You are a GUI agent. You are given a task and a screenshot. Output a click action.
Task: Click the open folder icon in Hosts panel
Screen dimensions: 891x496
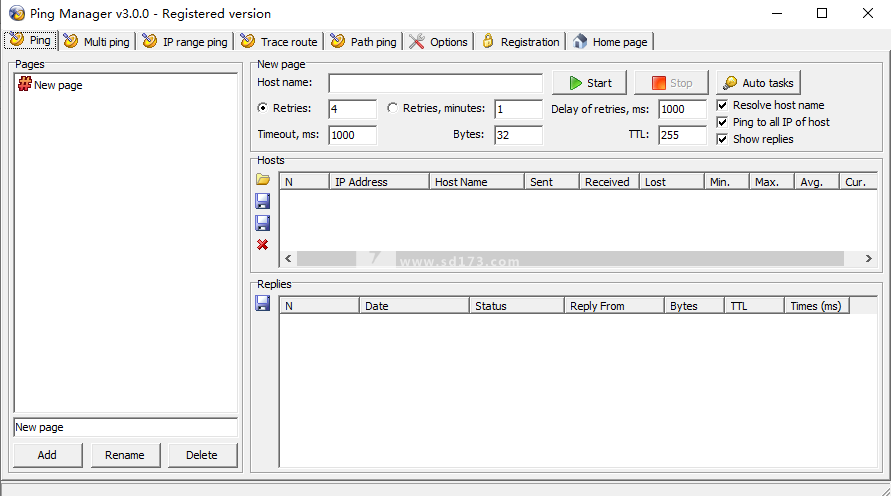(263, 180)
